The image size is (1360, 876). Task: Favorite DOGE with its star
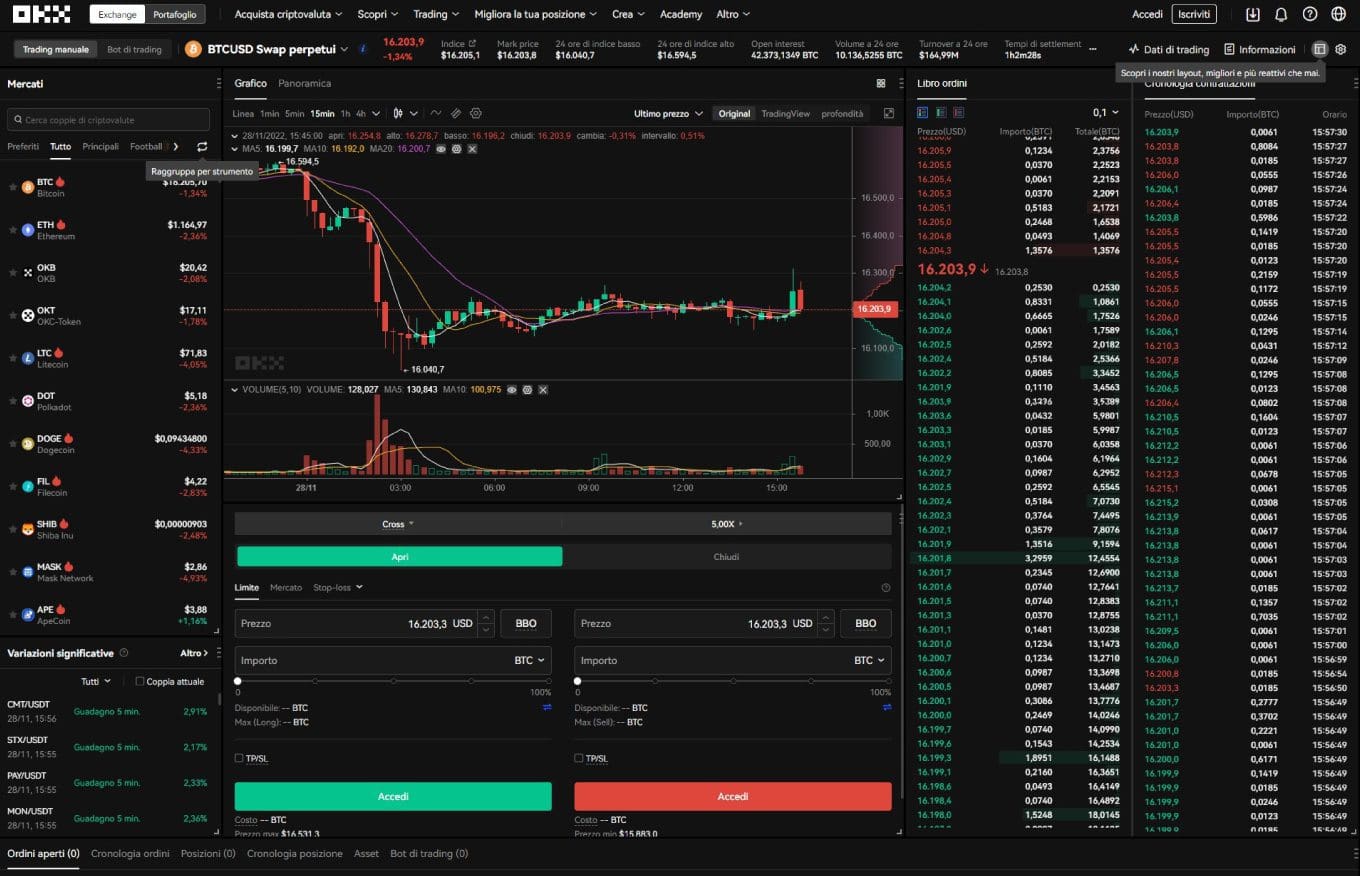13,443
